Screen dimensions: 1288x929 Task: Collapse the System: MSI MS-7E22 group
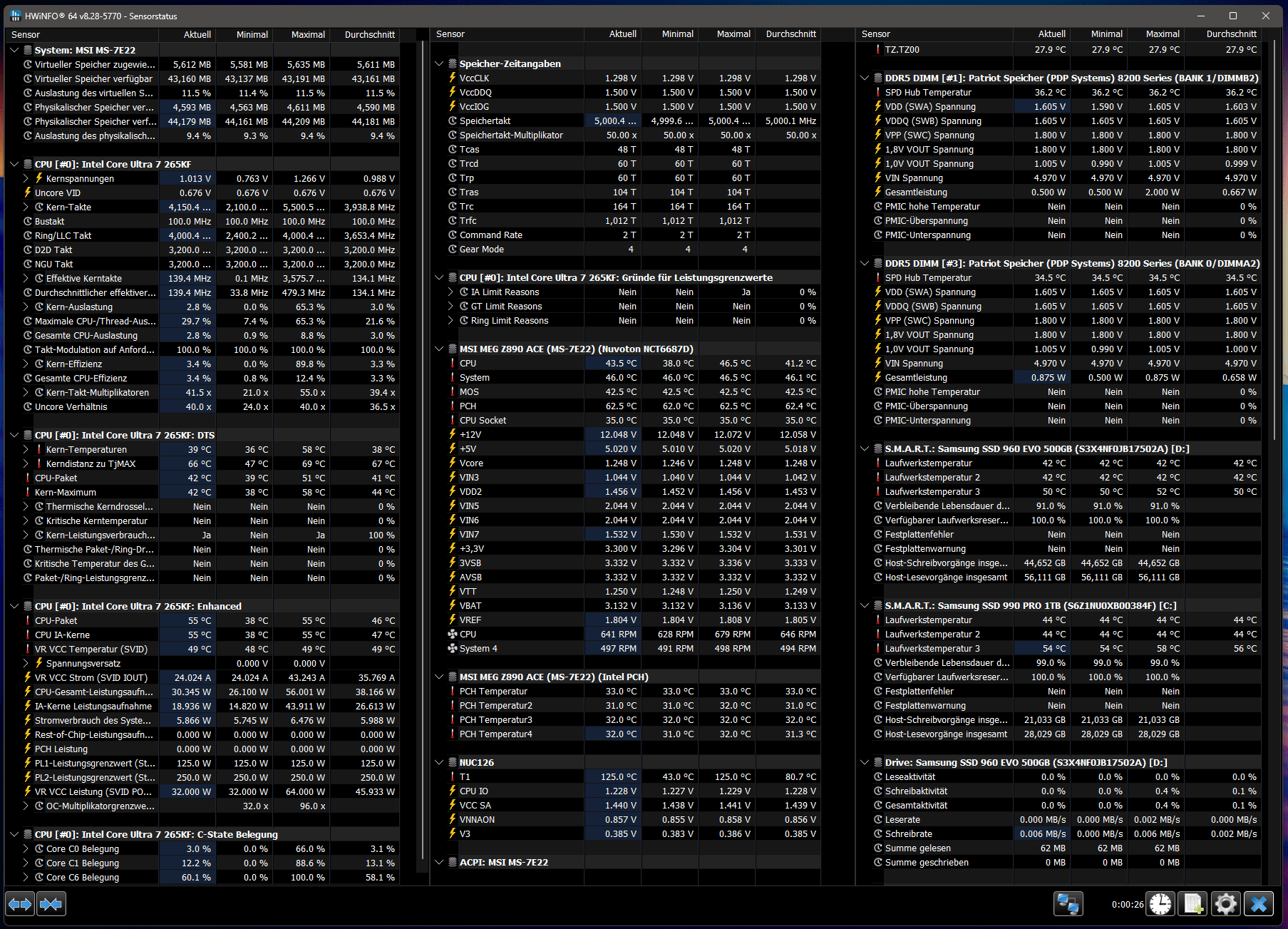click(14, 50)
